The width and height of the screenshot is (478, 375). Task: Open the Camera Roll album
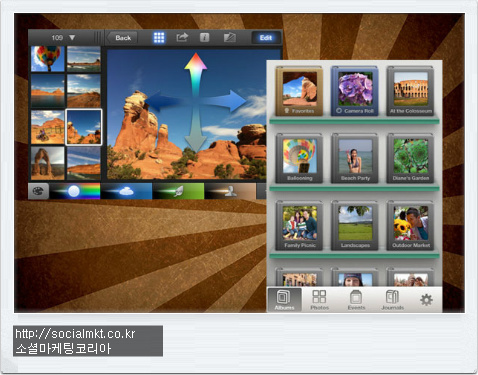click(x=355, y=91)
